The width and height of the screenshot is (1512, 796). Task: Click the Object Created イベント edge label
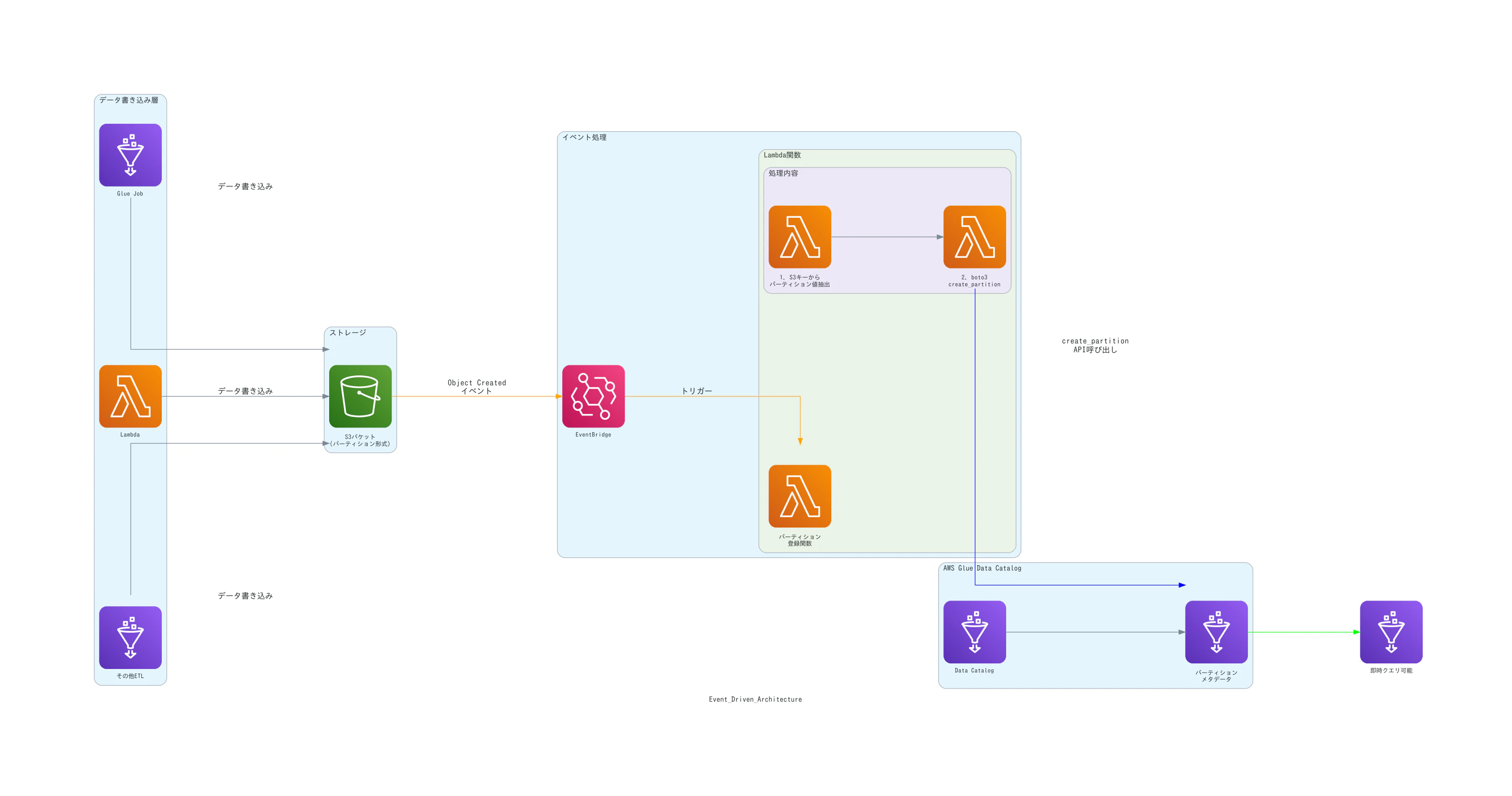click(x=477, y=387)
